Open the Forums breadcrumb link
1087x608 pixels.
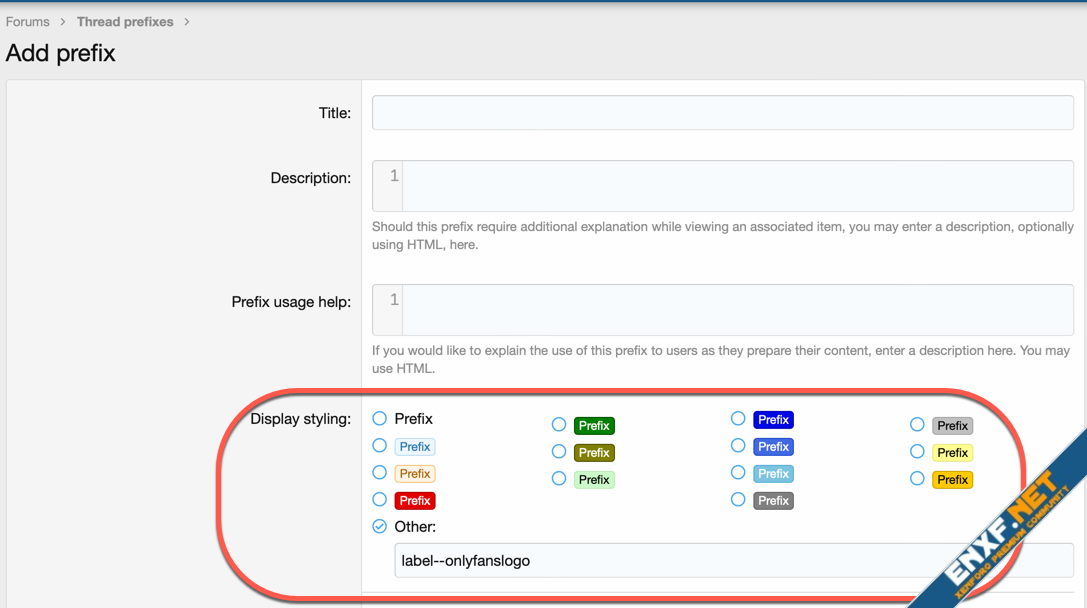[x=28, y=22]
